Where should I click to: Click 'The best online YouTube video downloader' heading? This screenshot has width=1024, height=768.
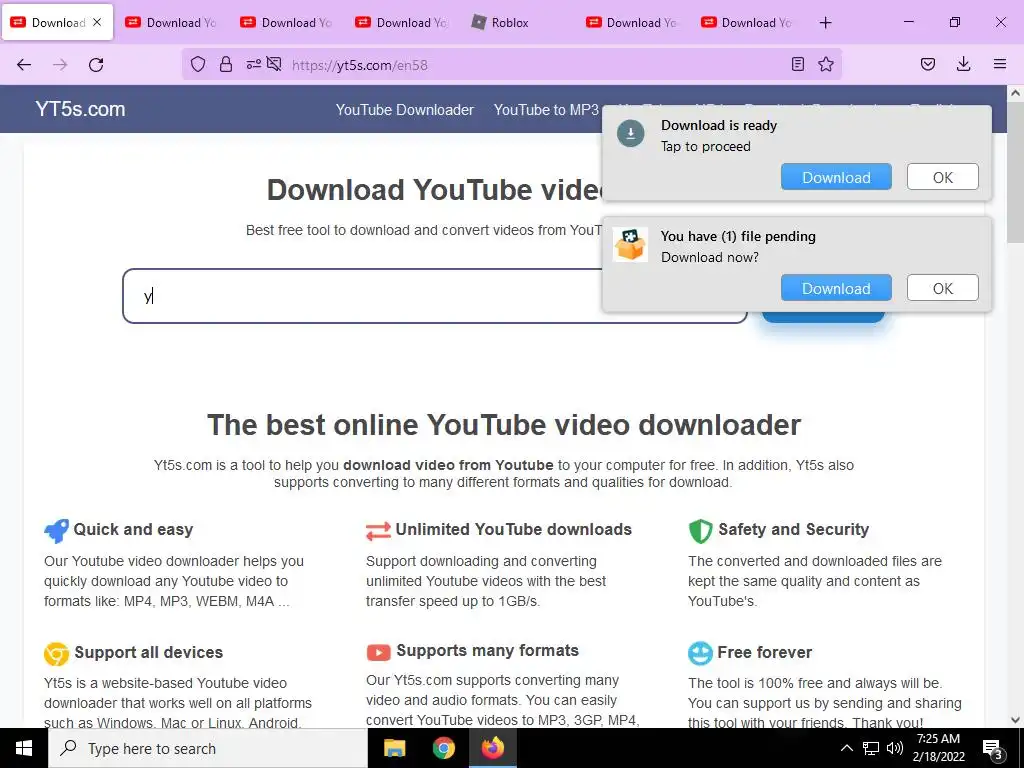[x=504, y=425]
